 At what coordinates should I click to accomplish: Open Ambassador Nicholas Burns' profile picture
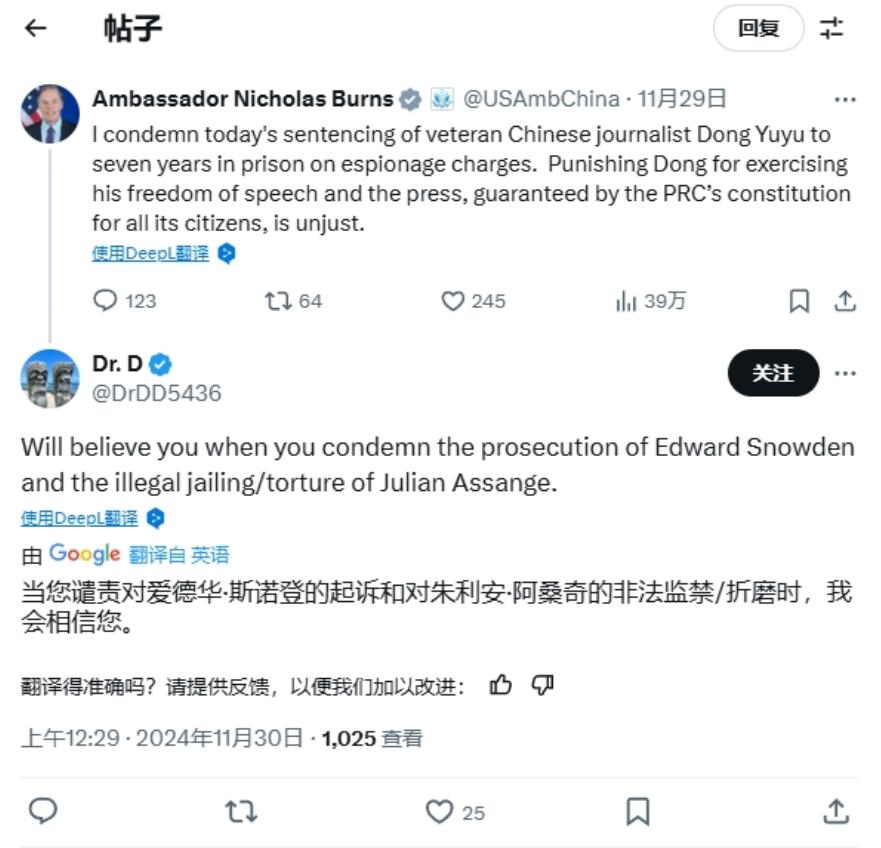50,114
